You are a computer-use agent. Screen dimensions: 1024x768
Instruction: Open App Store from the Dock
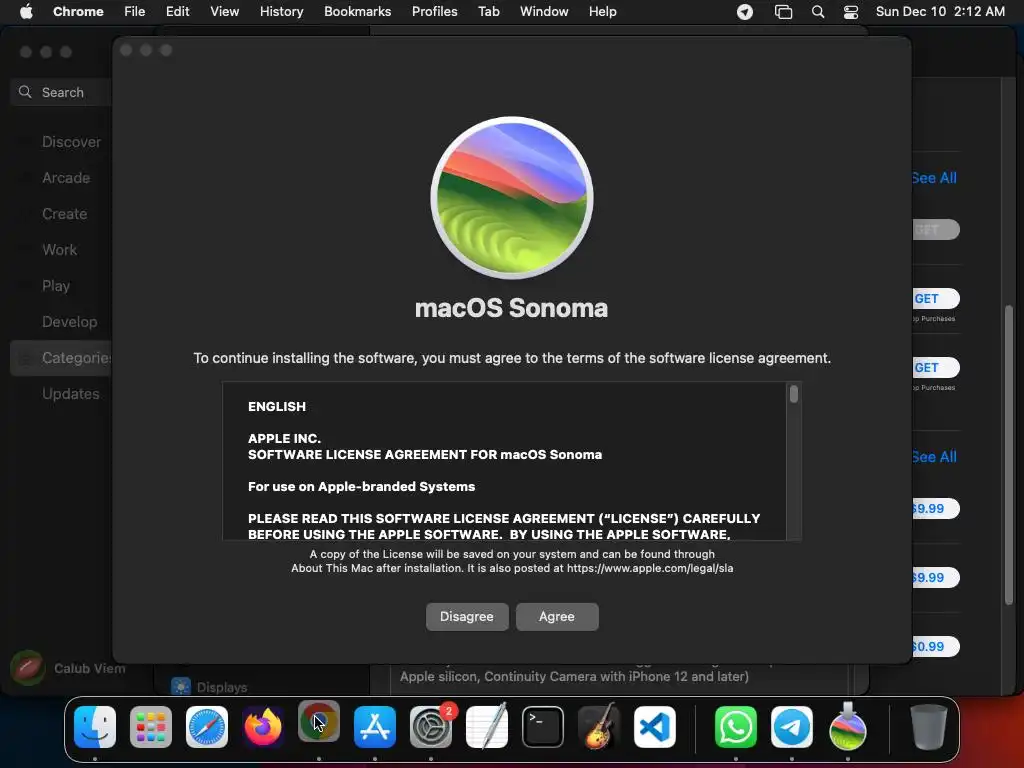[x=375, y=727]
